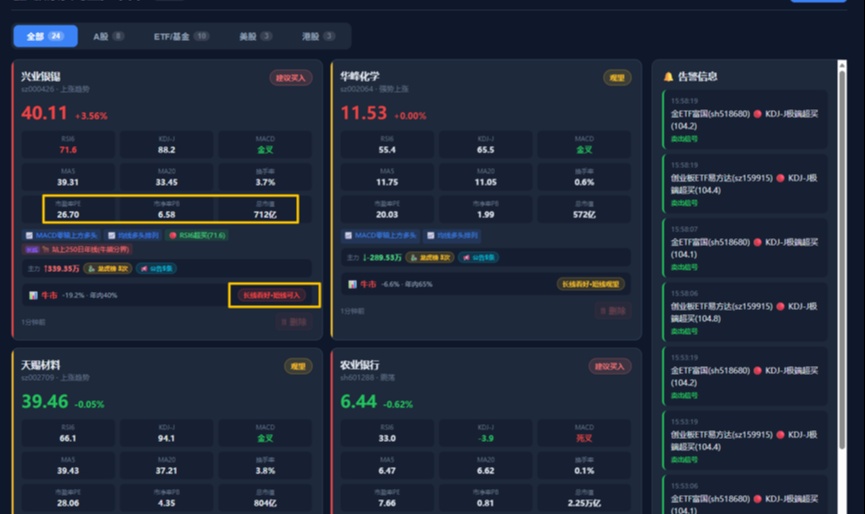
Task: Click chart icon in 华峰化学 MACD零轴上方多头 tag
Action: click(x=348, y=235)
